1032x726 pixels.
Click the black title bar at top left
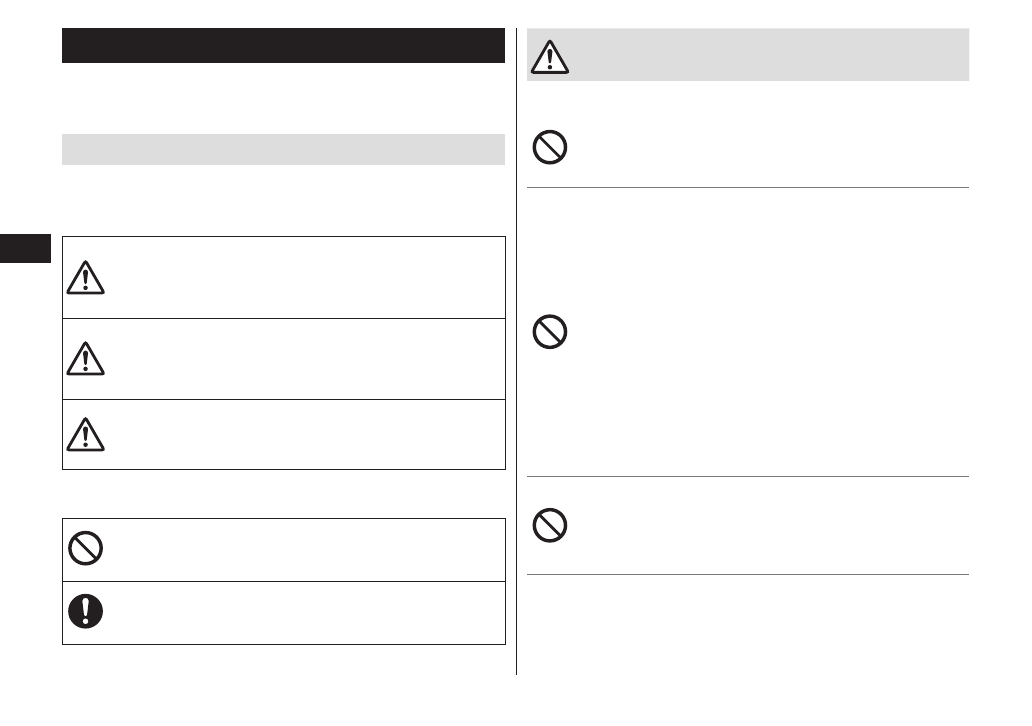283,46
